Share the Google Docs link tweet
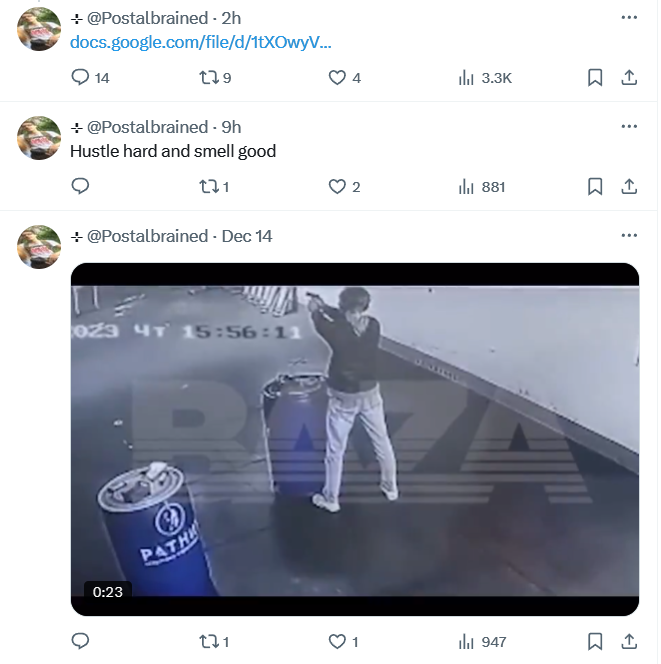This screenshot has width=661, height=664. point(629,78)
